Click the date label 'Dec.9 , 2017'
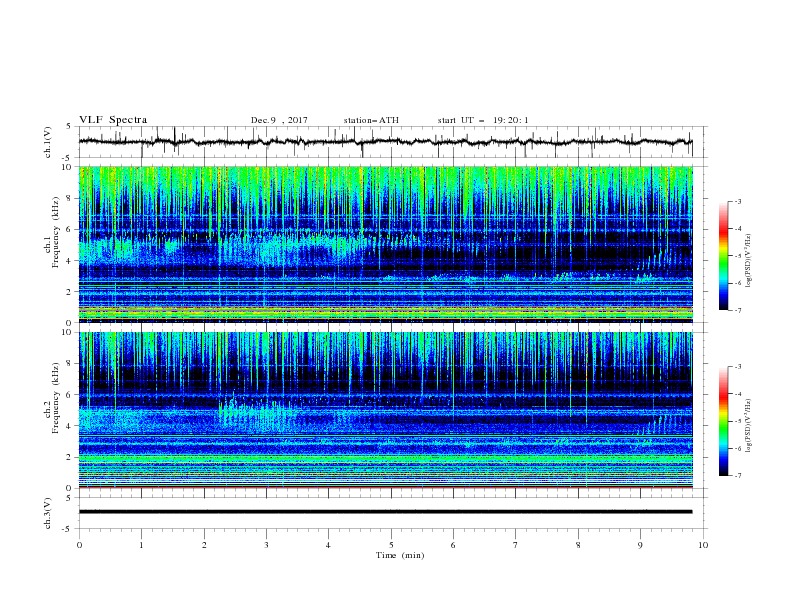 (279, 120)
